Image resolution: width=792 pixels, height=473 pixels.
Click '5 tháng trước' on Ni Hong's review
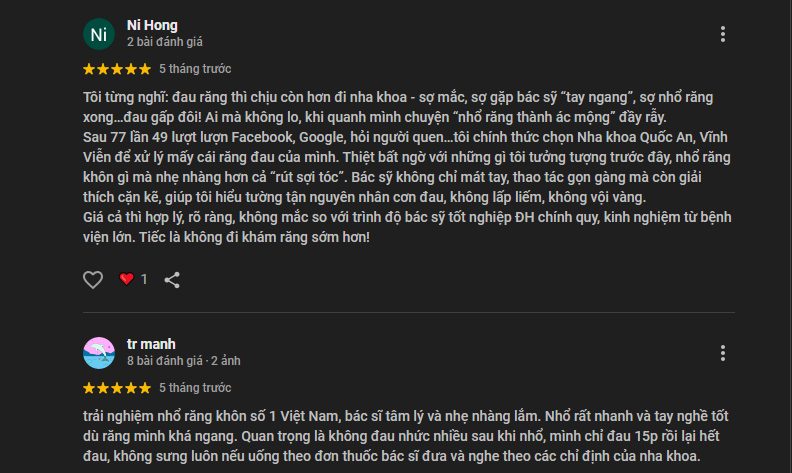click(x=195, y=69)
